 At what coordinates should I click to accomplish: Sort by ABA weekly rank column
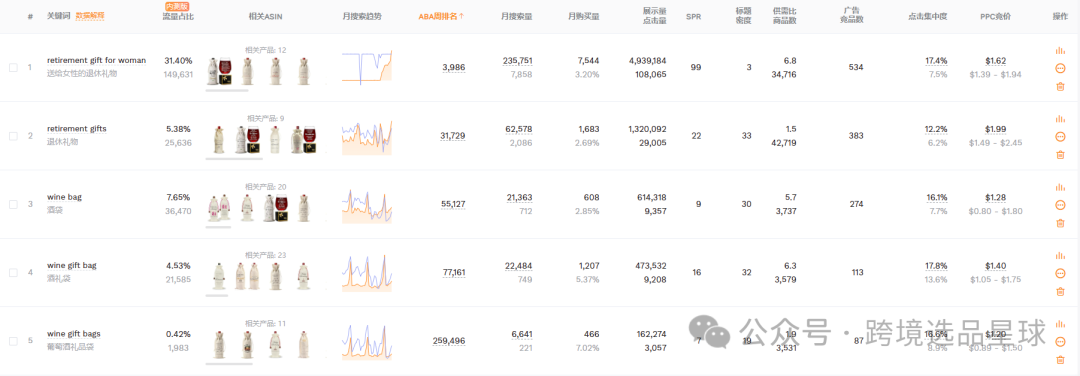tap(442, 16)
